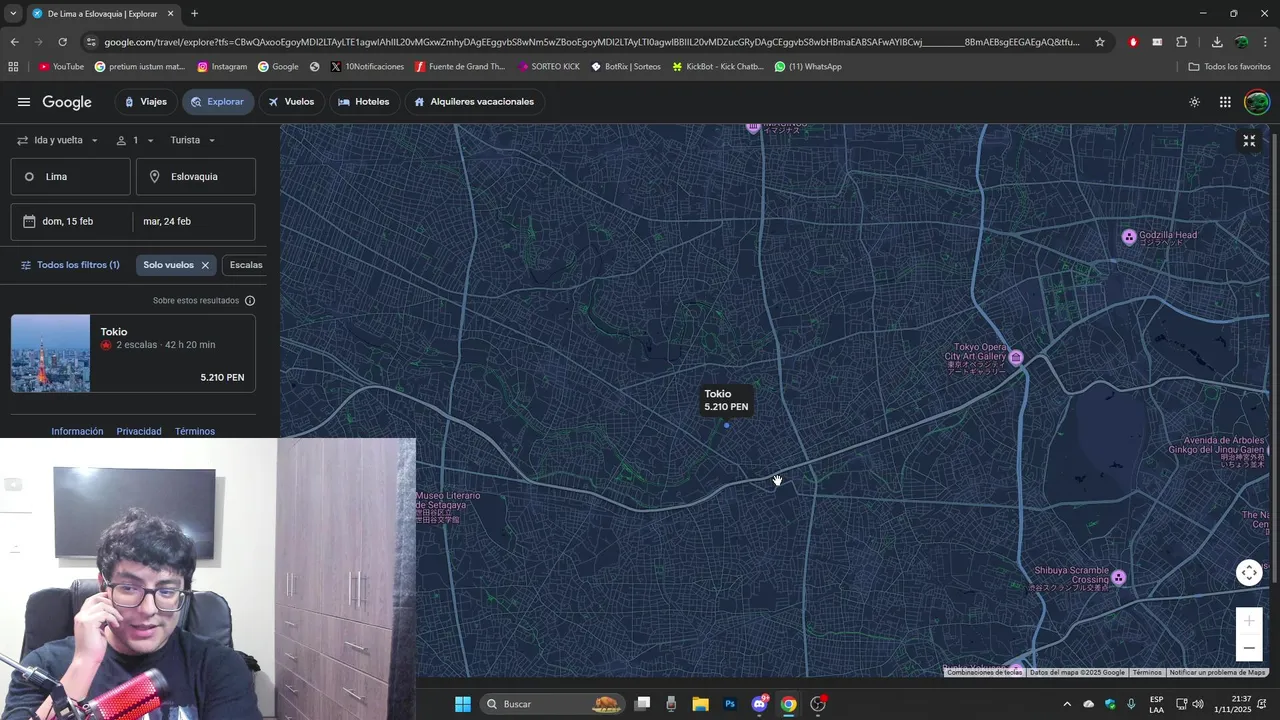Screen dimensions: 1280x720
Task: Change the return date mar, 24 feb
Action: tap(194, 222)
